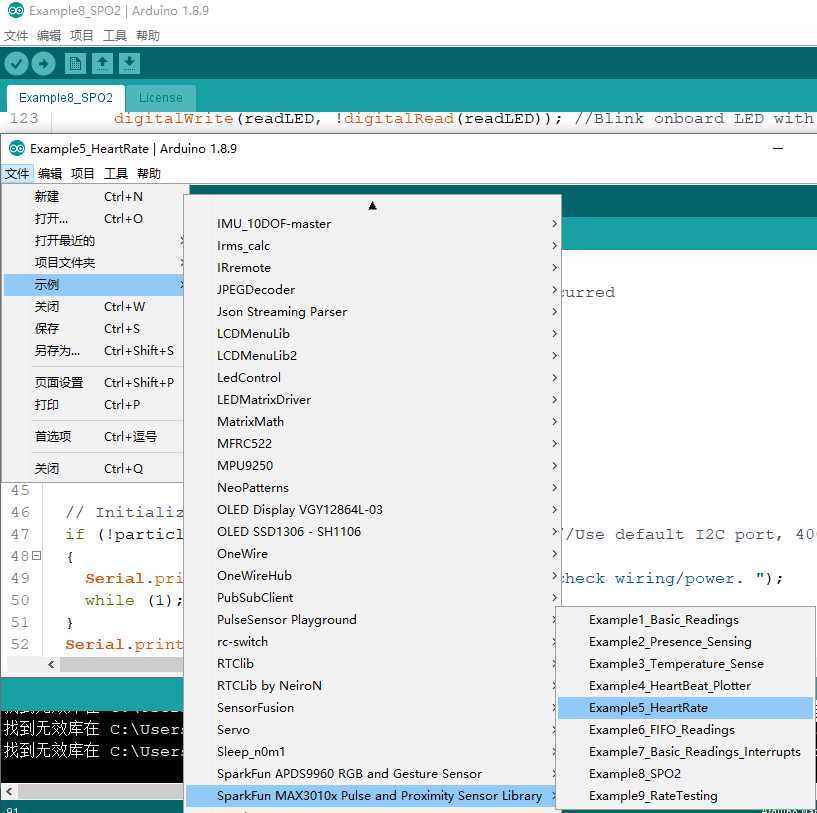The image size is (817, 813).
Task: Click Verify button in Example8_SPO2 window
Action: click(x=16, y=64)
